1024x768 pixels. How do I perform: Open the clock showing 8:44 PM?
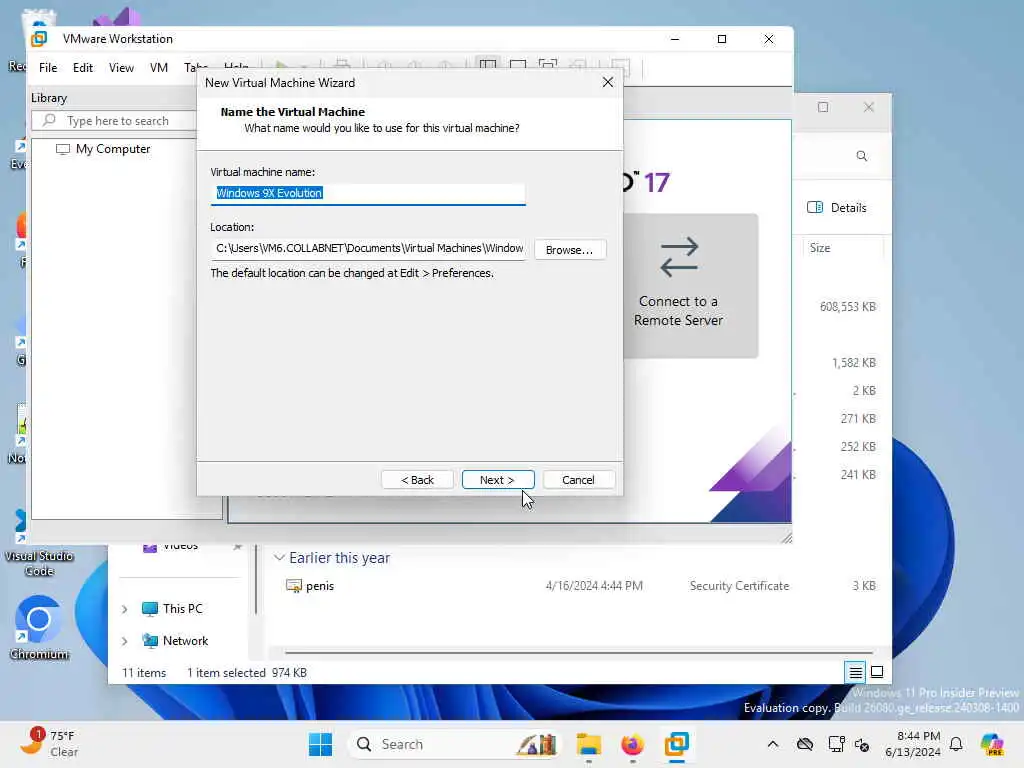click(912, 744)
